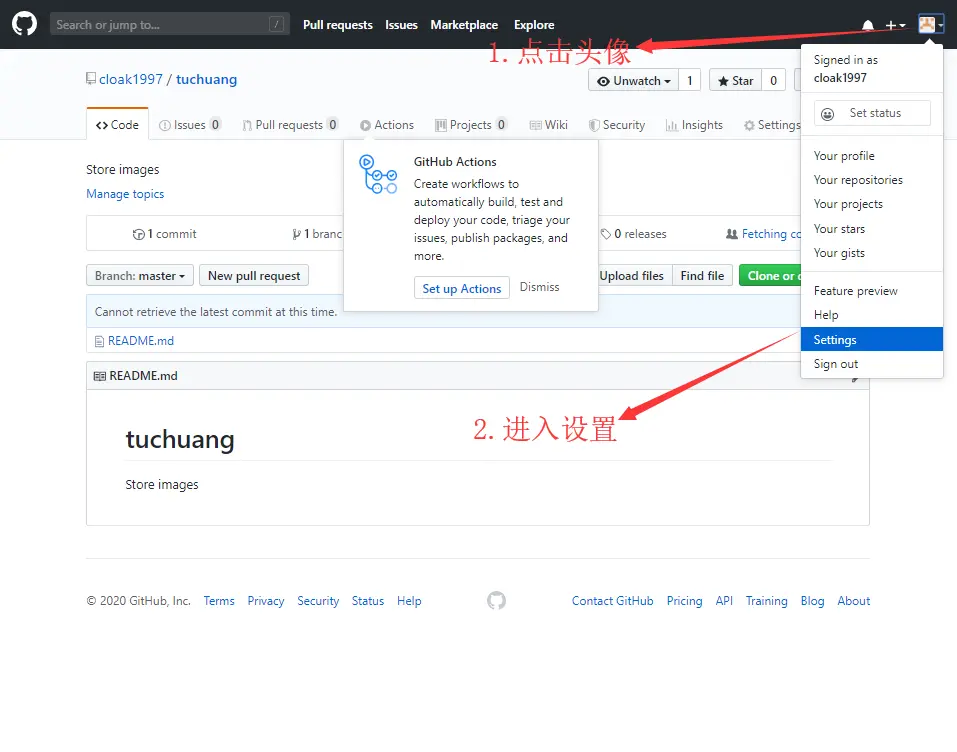Expand the Unwatch dropdown button
The width and height of the screenshot is (957, 752).
click(x=633, y=81)
